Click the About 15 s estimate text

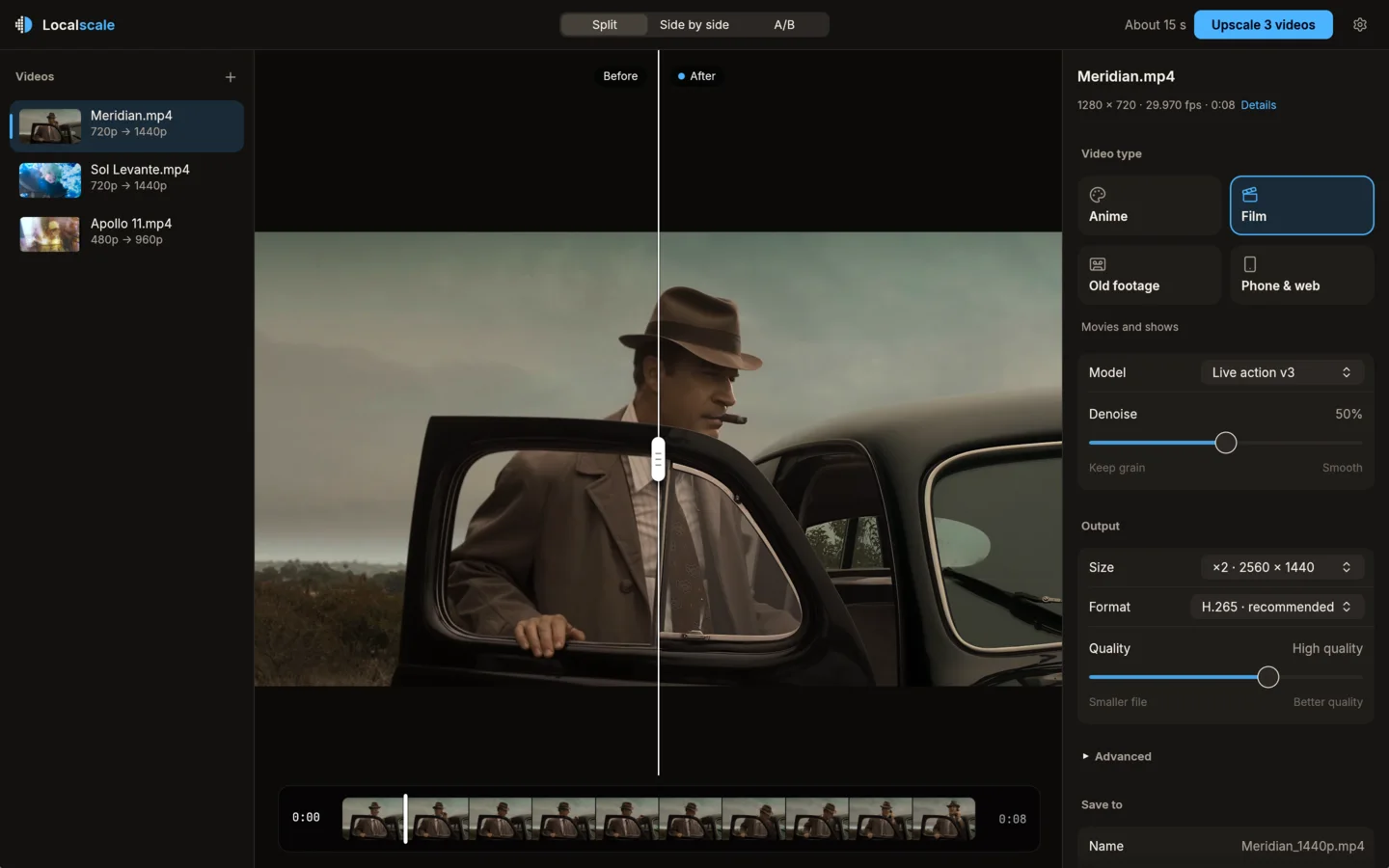pos(1155,25)
